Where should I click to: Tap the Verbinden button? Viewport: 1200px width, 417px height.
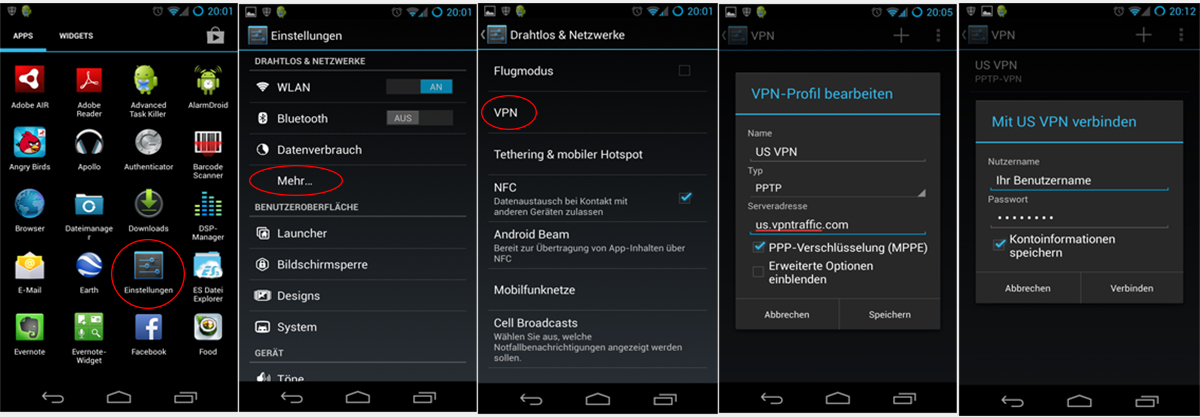1131,288
